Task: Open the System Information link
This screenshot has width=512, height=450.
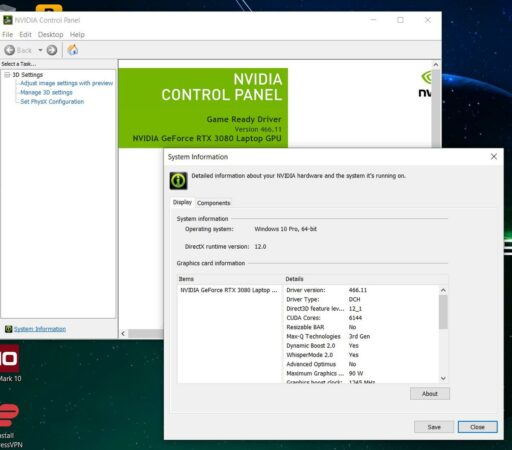Action: [x=40, y=329]
